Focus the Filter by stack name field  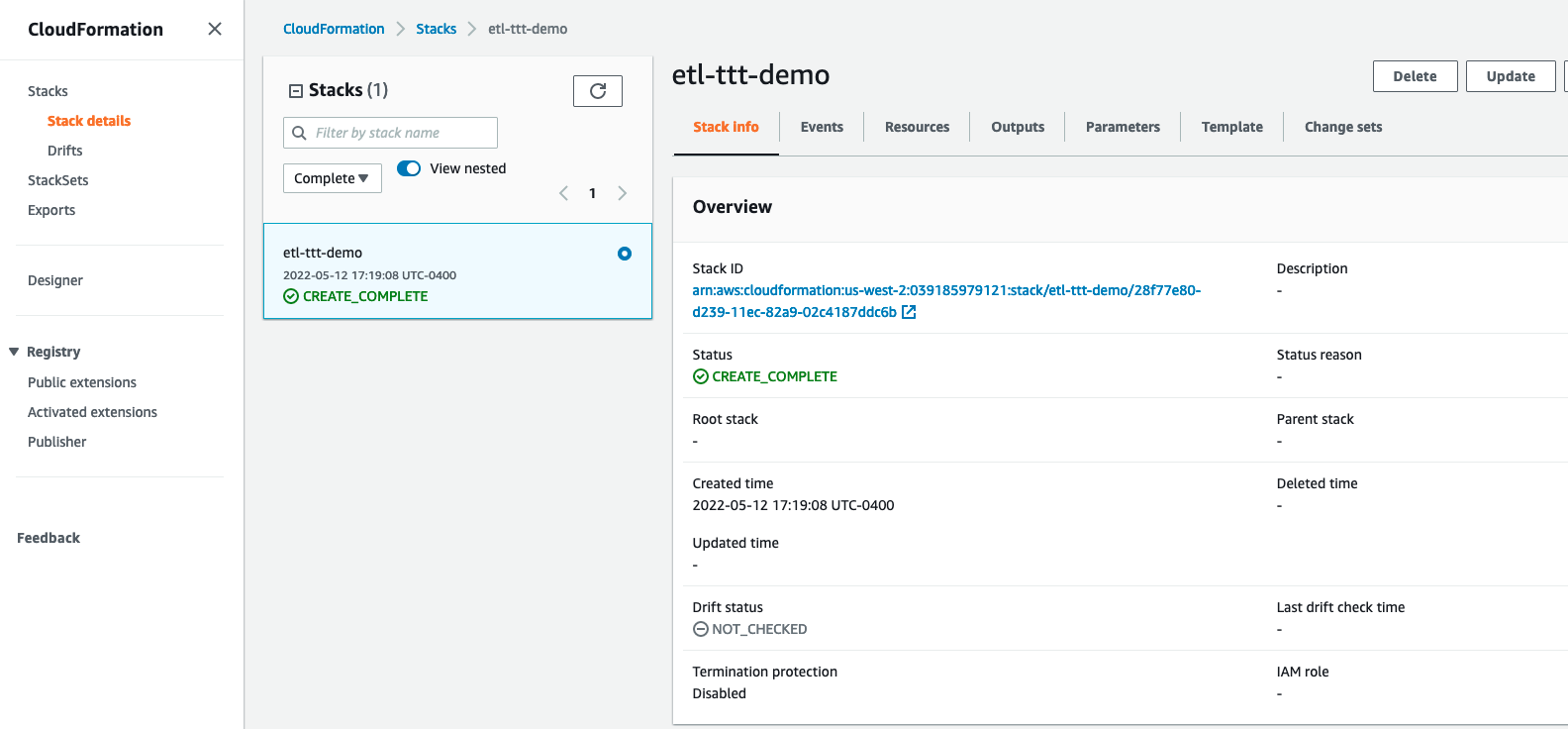point(390,133)
